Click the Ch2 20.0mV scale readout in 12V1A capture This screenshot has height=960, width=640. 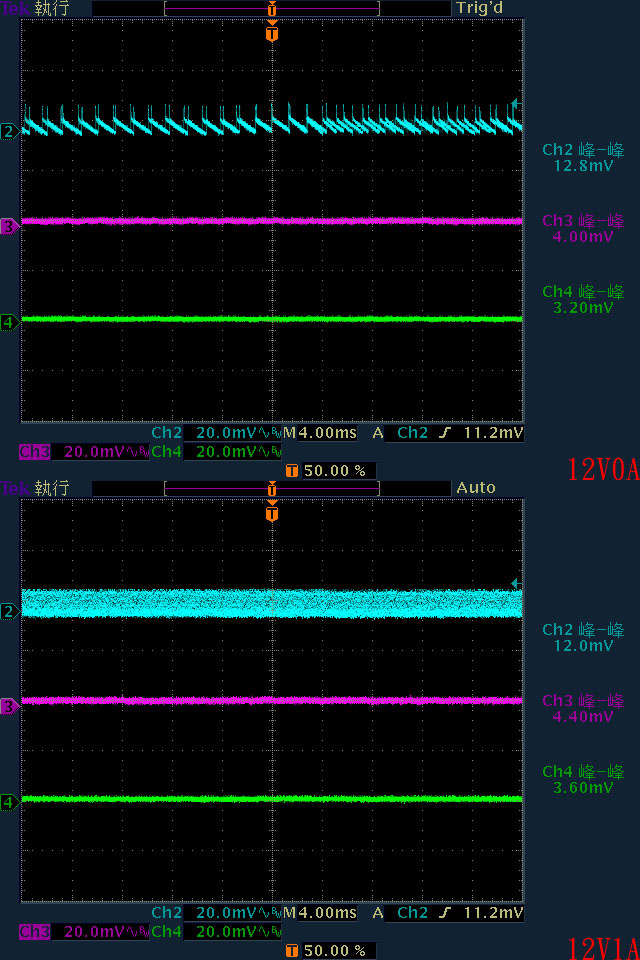[217, 913]
